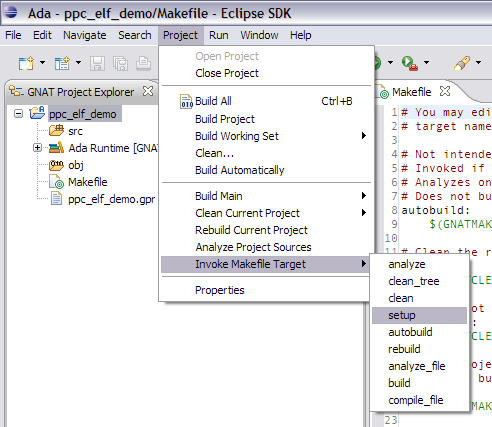Expand the Ada Runtime tree node

(x=37, y=148)
